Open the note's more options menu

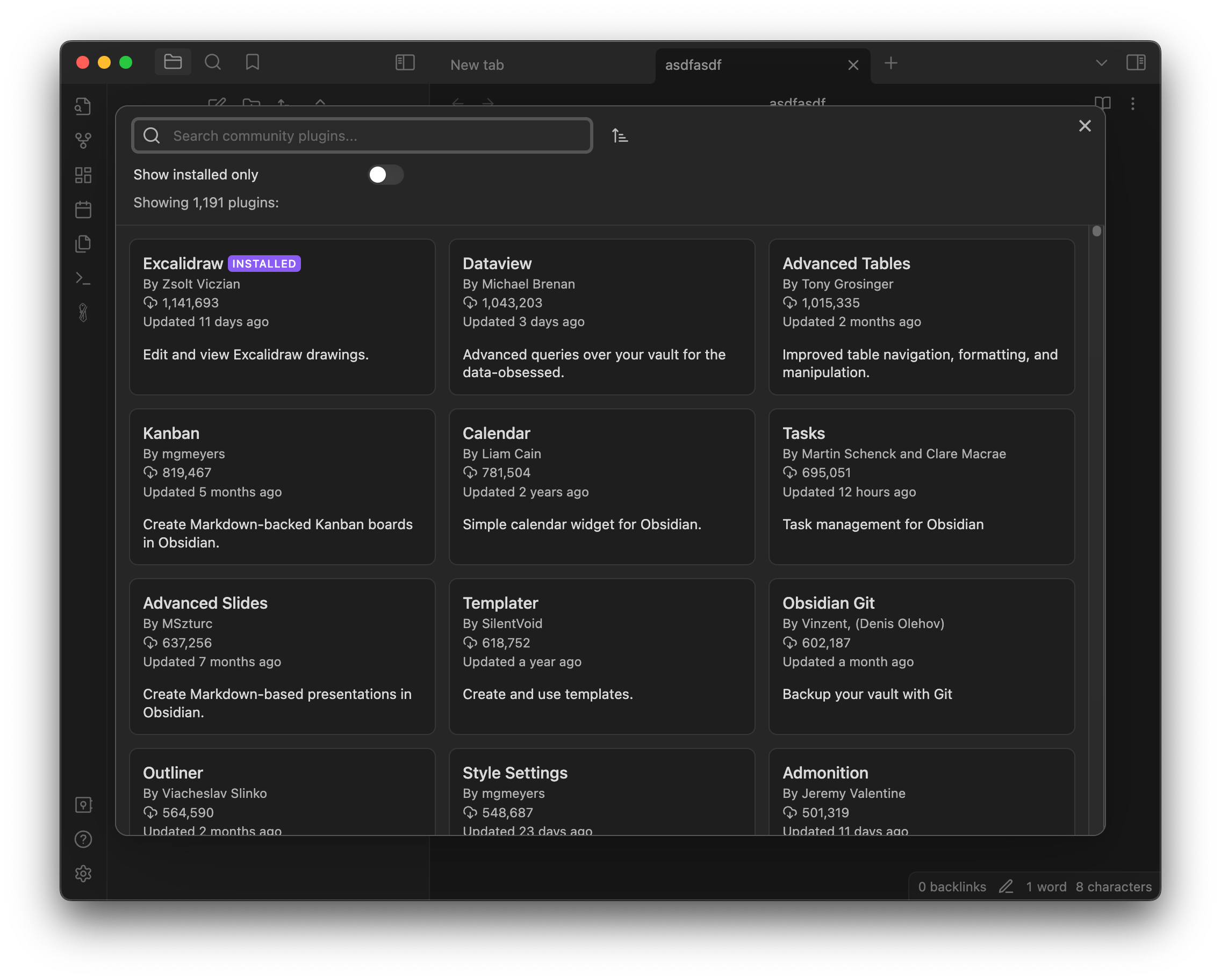tap(1133, 103)
